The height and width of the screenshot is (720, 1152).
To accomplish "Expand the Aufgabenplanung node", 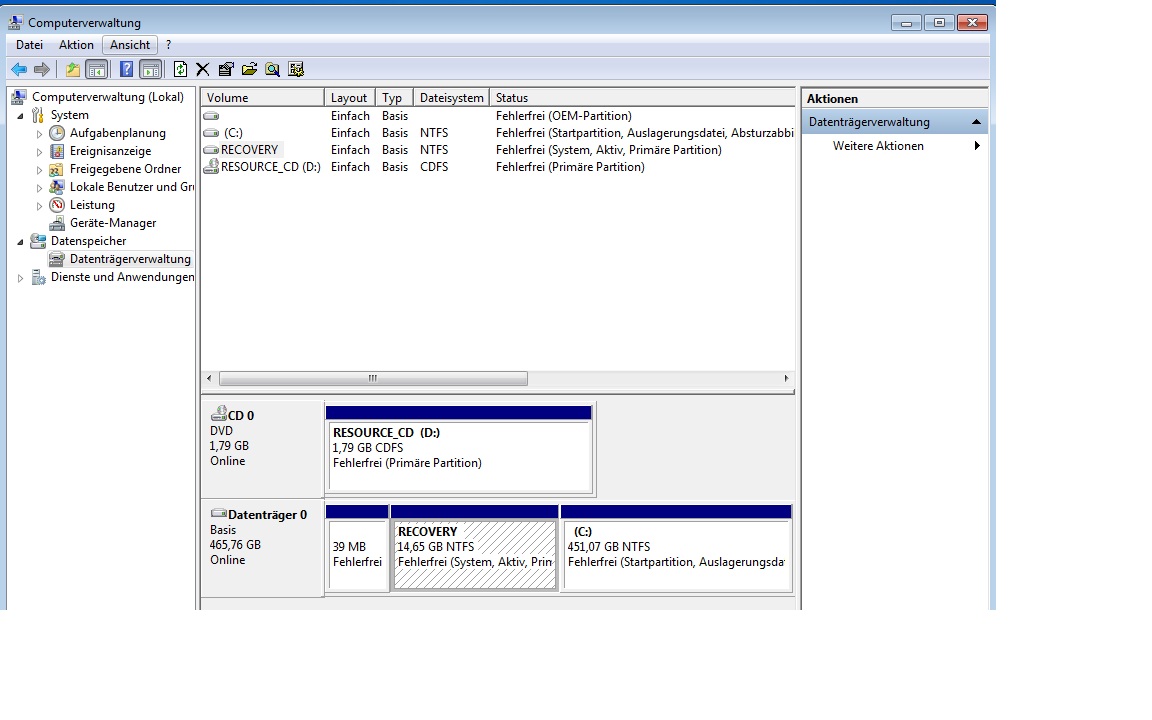I will point(40,134).
